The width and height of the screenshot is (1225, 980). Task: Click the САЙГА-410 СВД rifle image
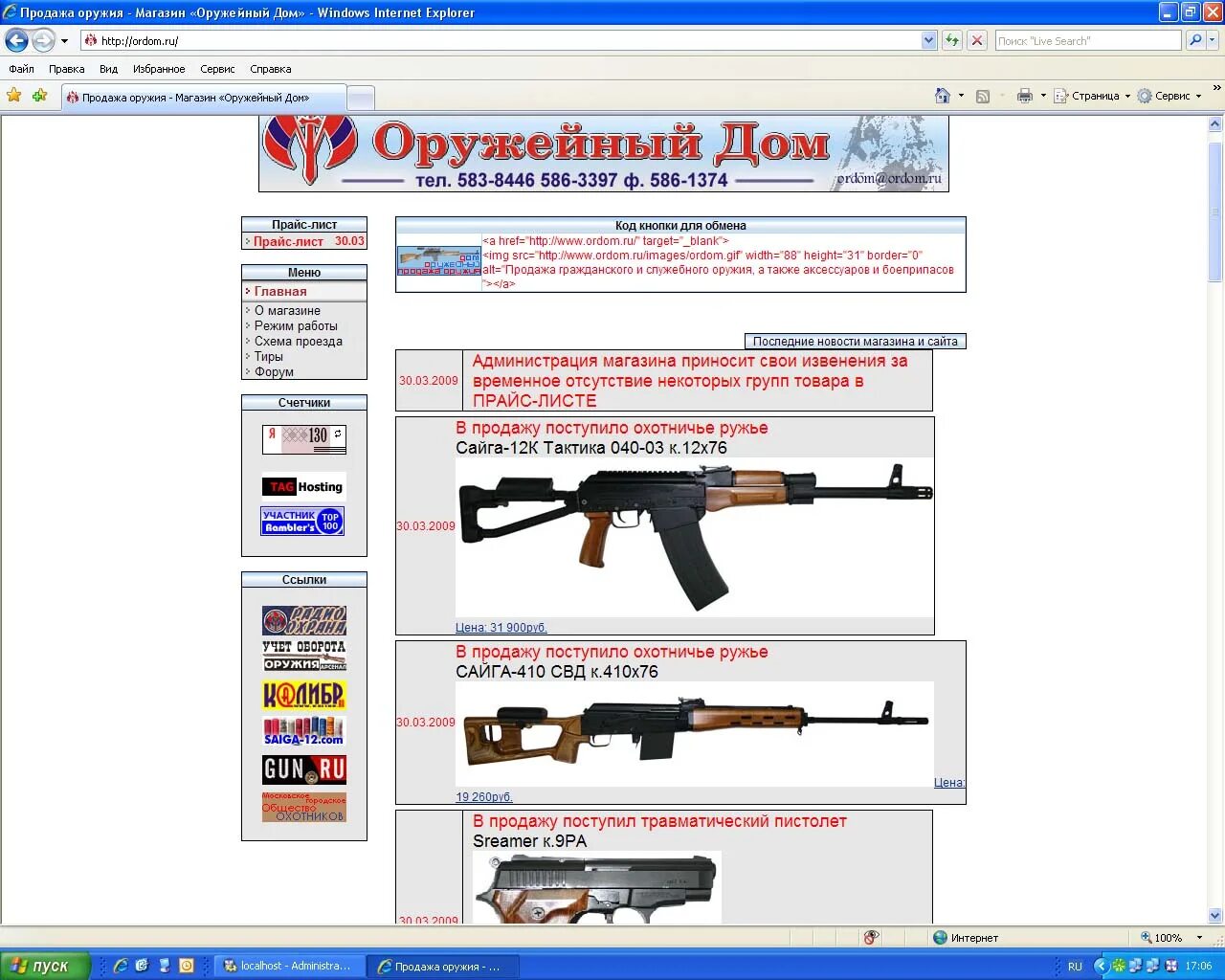(x=695, y=733)
